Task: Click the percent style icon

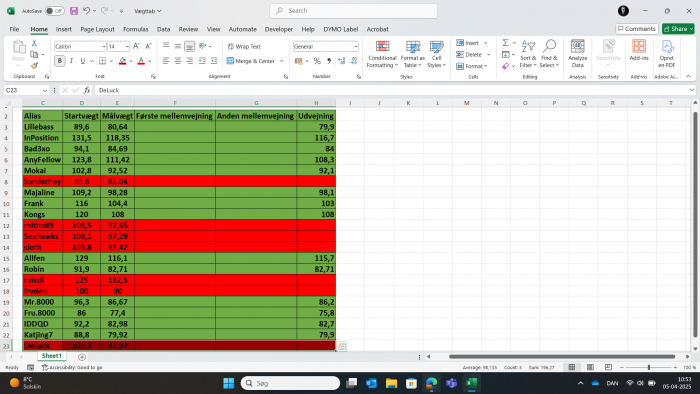Action: click(x=317, y=61)
